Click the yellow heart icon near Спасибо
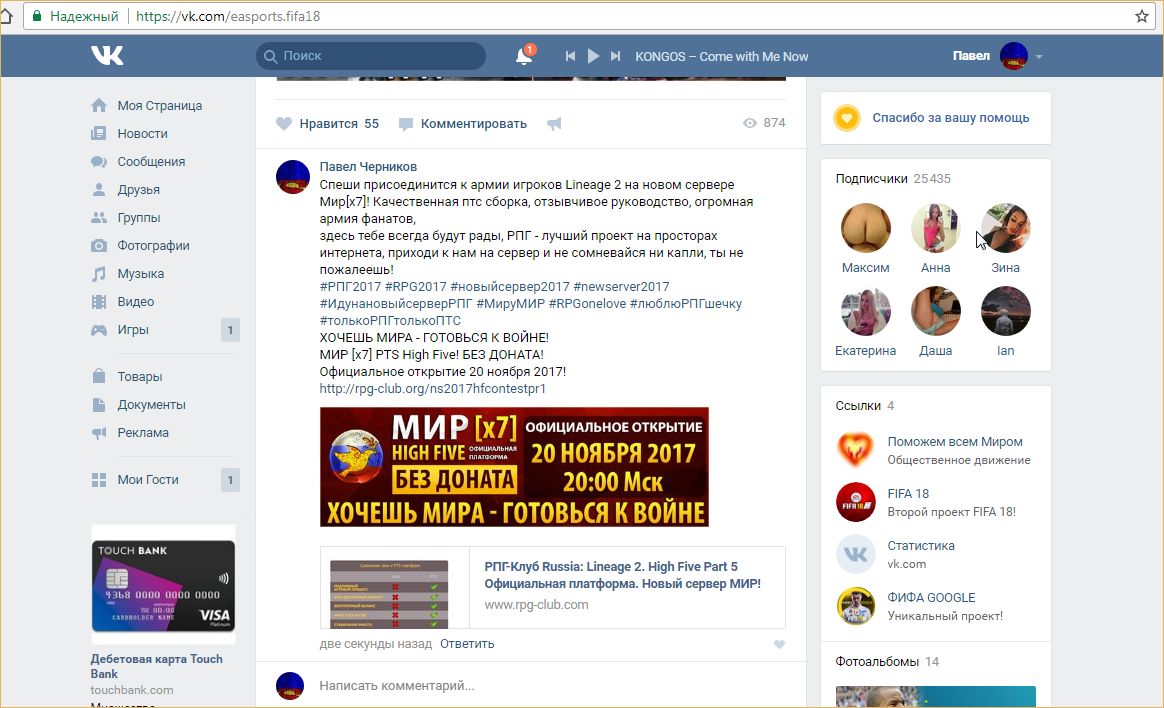 847,118
